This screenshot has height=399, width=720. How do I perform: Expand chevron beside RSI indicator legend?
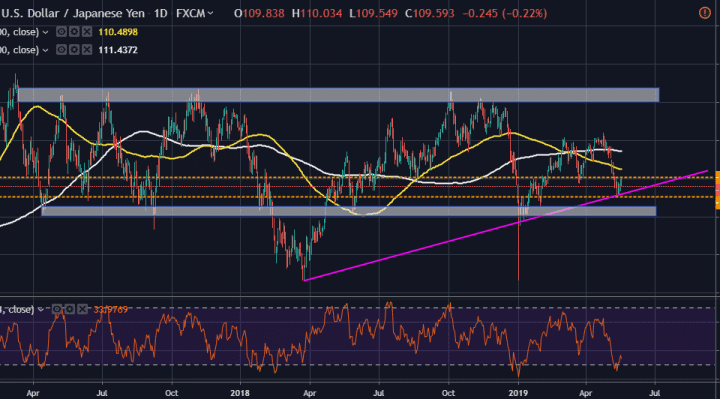pos(41,309)
